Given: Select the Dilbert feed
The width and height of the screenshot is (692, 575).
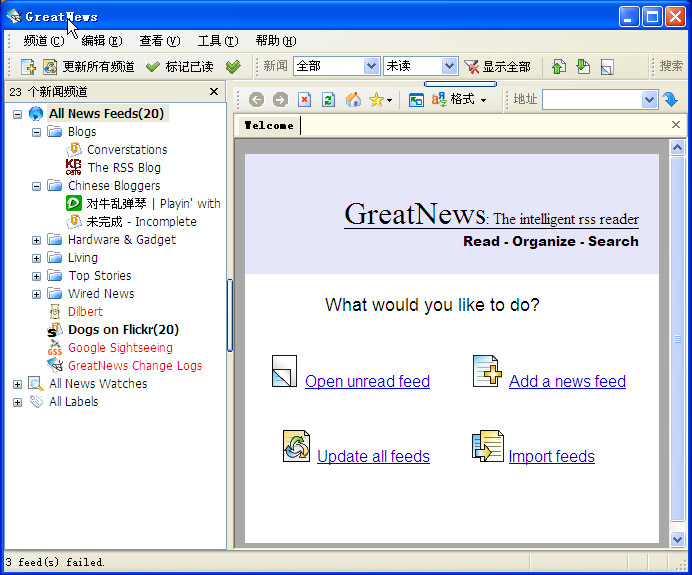Looking at the screenshot, I should pyautogui.click(x=85, y=312).
